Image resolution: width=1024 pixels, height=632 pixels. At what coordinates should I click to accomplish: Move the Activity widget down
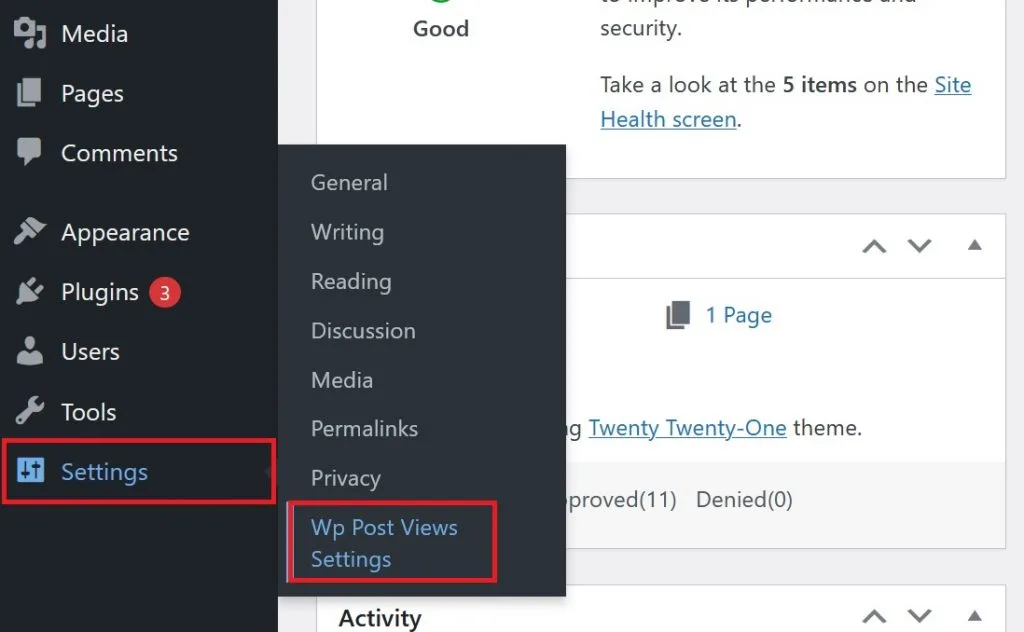(x=919, y=616)
